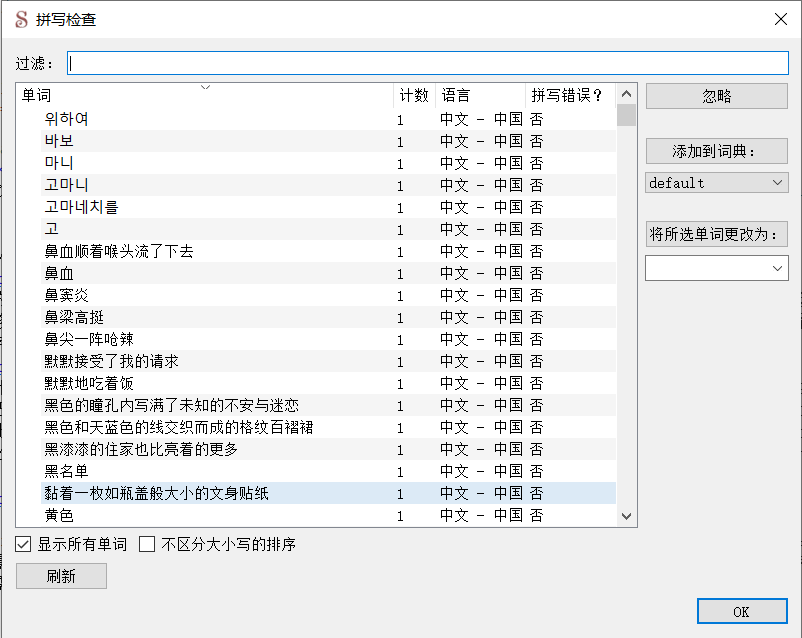
Task: Click the scrollbar down arrow
Action: coord(626,515)
